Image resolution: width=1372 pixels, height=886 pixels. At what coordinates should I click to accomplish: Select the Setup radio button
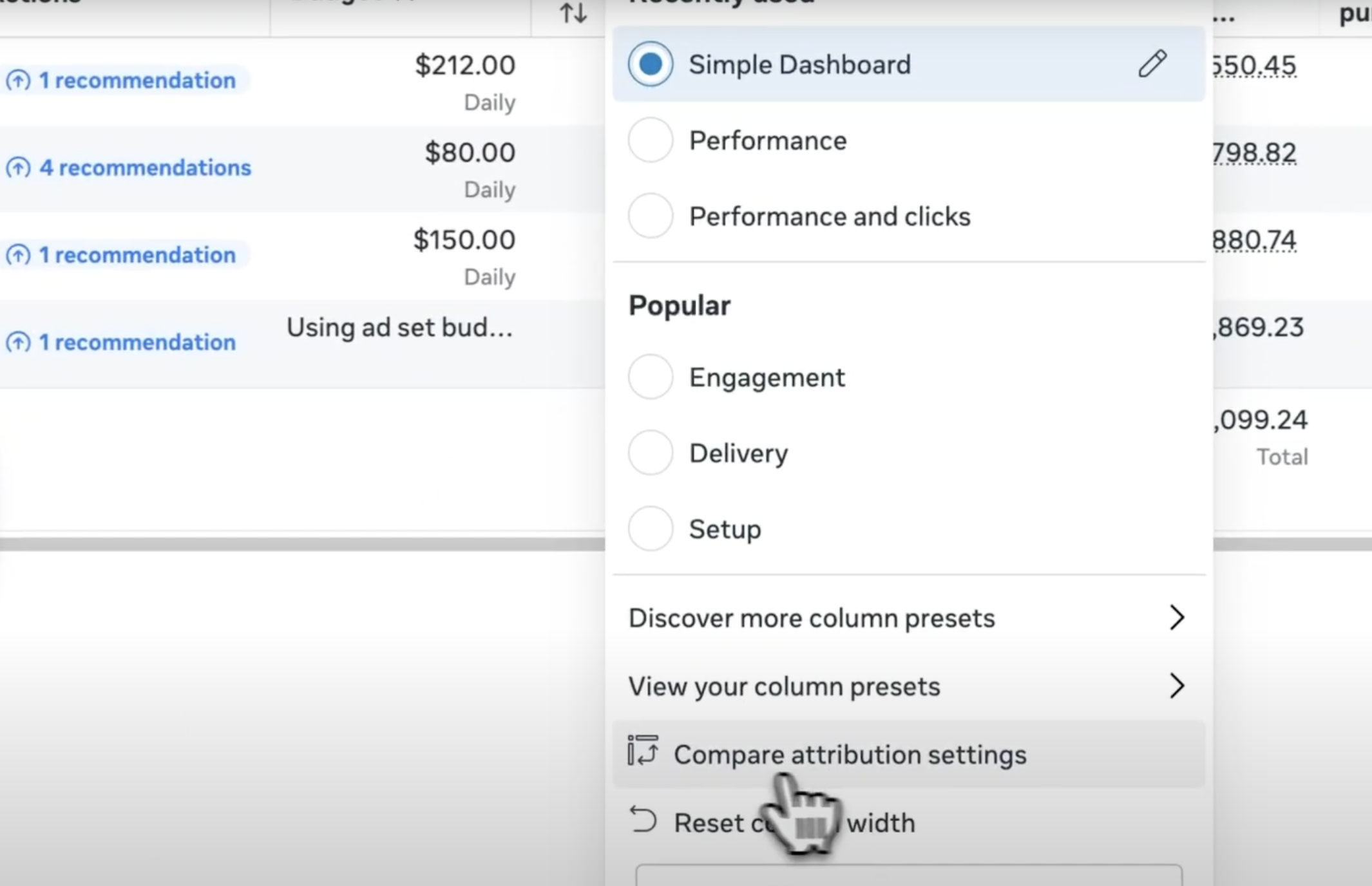click(x=650, y=529)
